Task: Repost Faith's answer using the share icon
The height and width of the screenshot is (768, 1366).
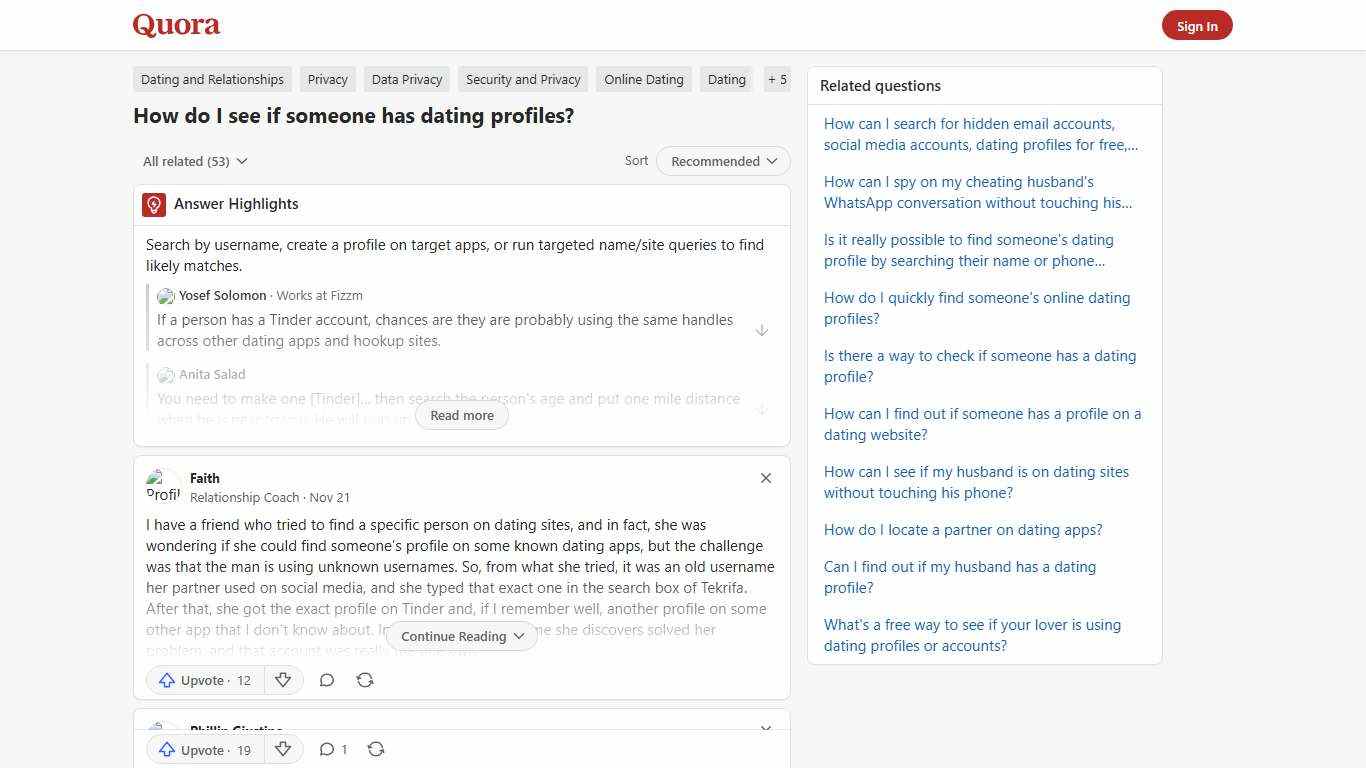Action: click(365, 680)
